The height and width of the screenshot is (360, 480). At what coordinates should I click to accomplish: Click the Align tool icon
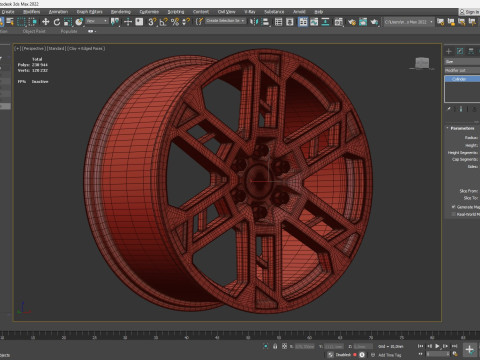tap(266, 22)
